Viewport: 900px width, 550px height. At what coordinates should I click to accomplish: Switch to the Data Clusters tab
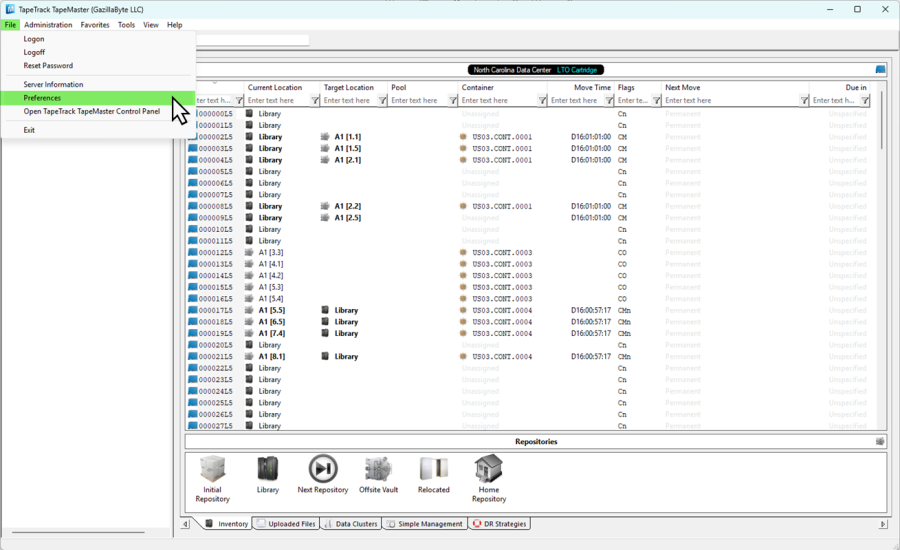(x=351, y=524)
